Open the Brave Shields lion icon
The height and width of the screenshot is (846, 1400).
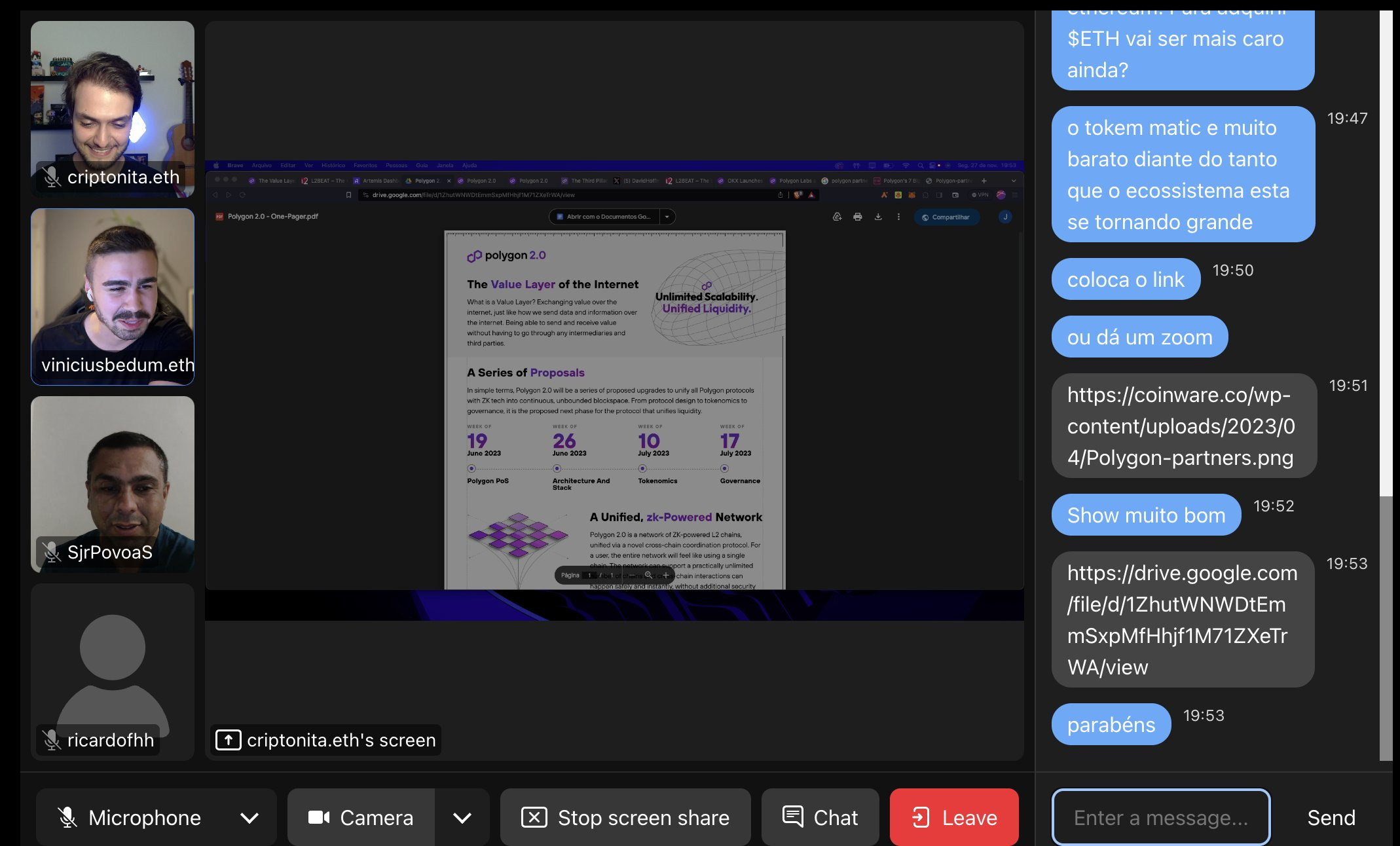click(x=798, y=195)
